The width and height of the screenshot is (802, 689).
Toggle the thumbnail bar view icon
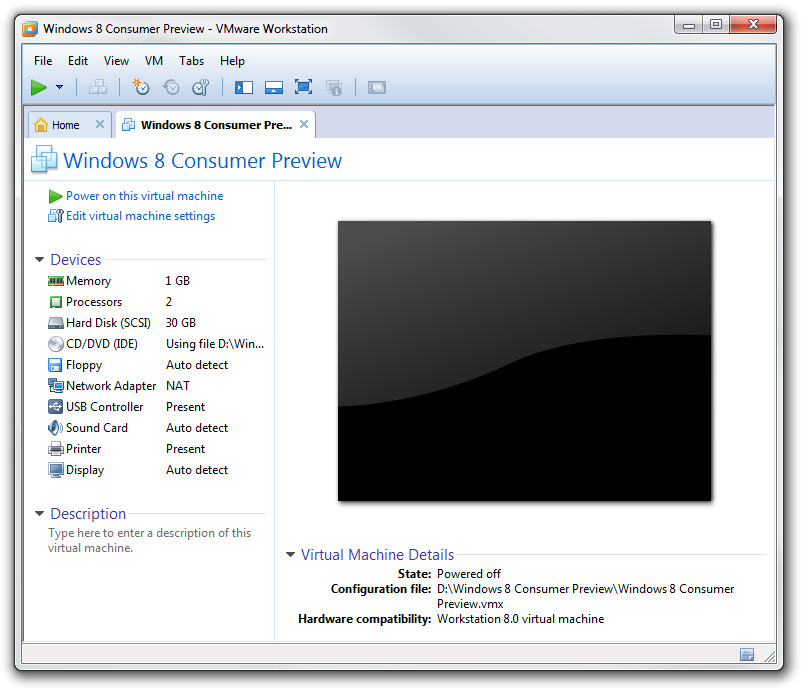(x=274, y=87)
